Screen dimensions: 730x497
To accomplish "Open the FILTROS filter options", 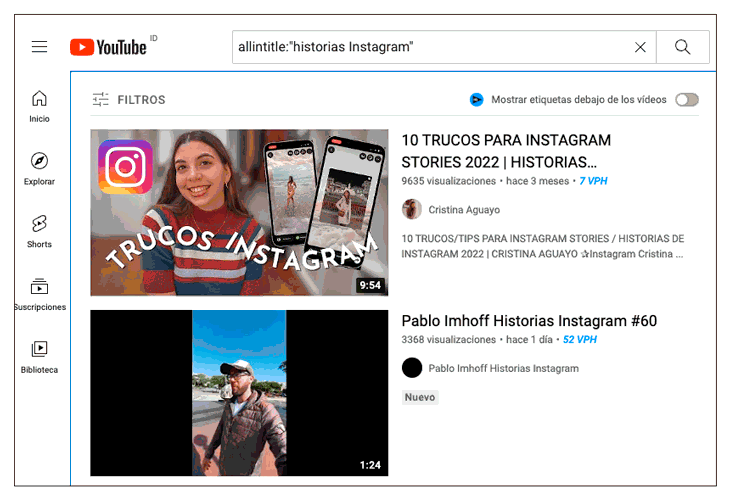I will pyautogui.click(x=129, y=100).
